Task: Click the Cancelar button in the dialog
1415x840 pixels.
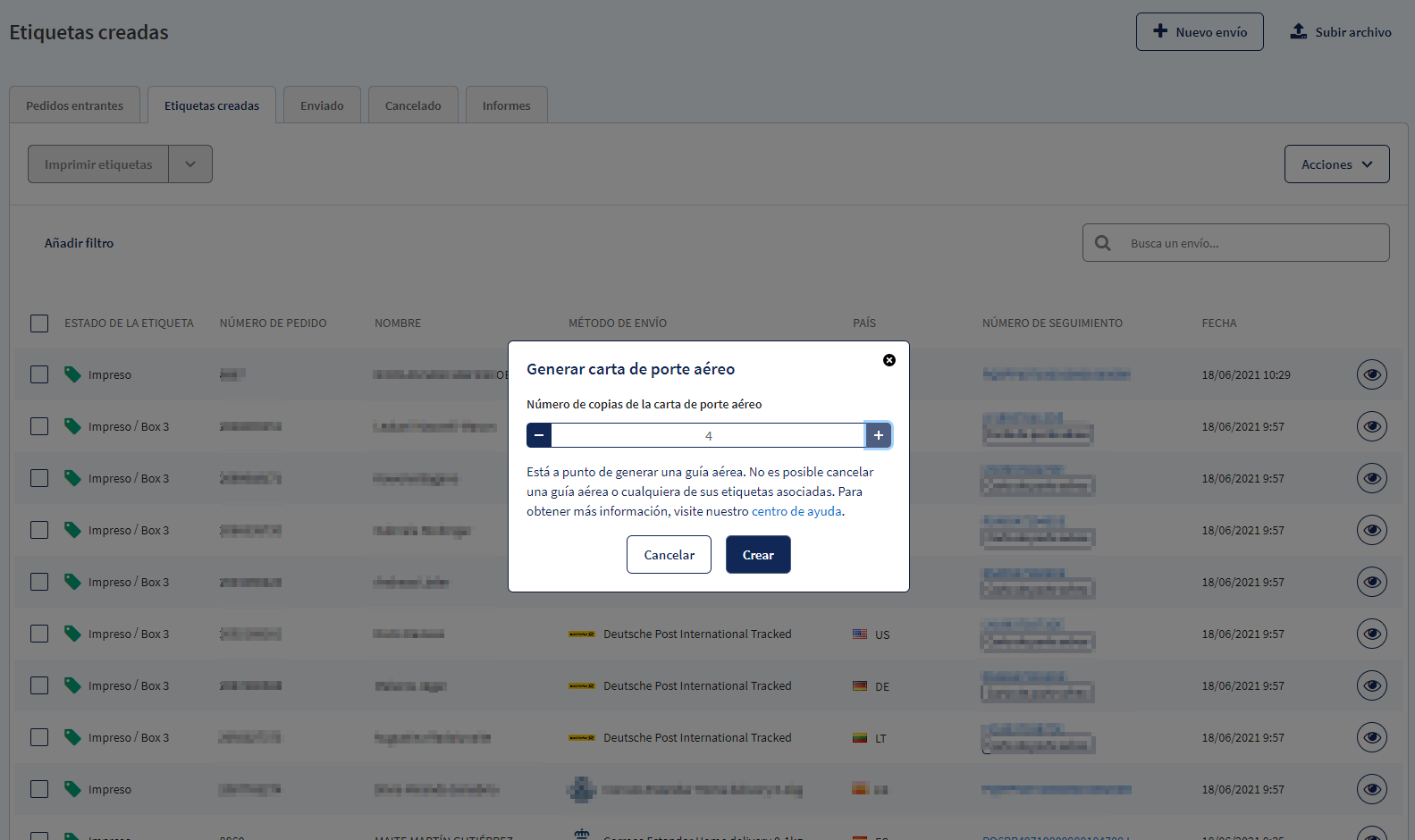Action: point(669,555)
